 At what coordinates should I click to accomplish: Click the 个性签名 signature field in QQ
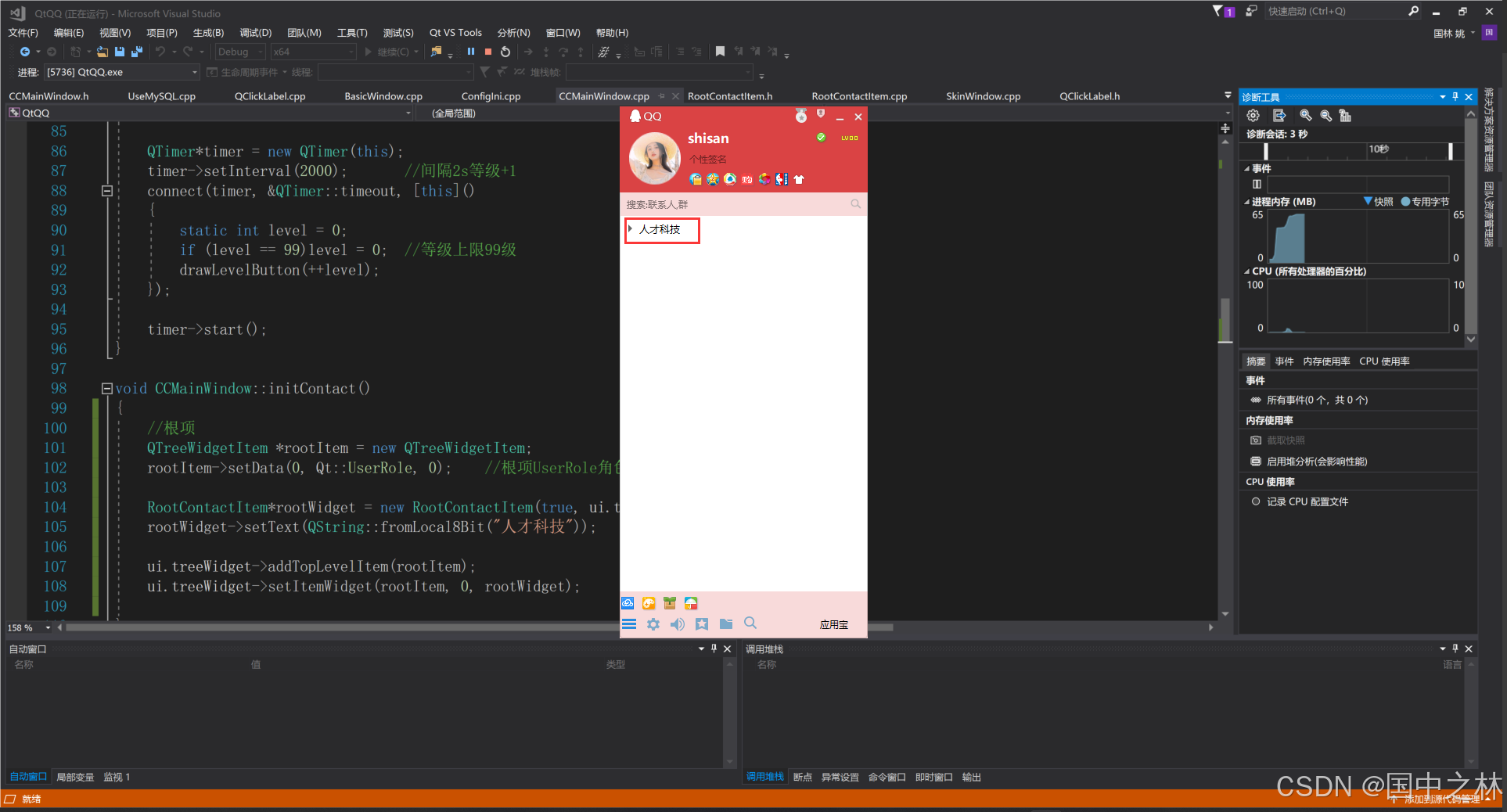click(708, 159)
